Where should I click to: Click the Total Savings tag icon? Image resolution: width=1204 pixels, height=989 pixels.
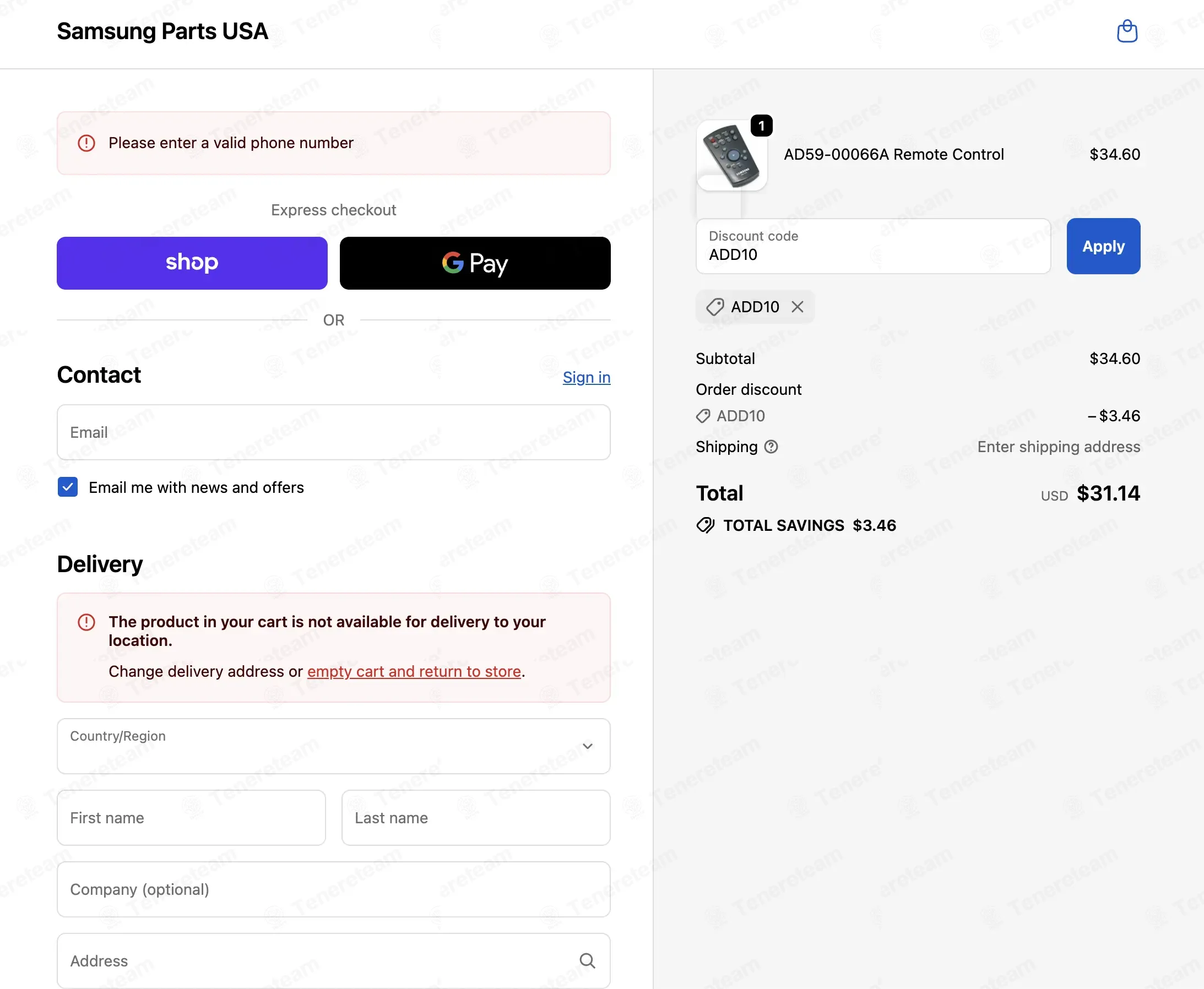[x=706, y=525]
